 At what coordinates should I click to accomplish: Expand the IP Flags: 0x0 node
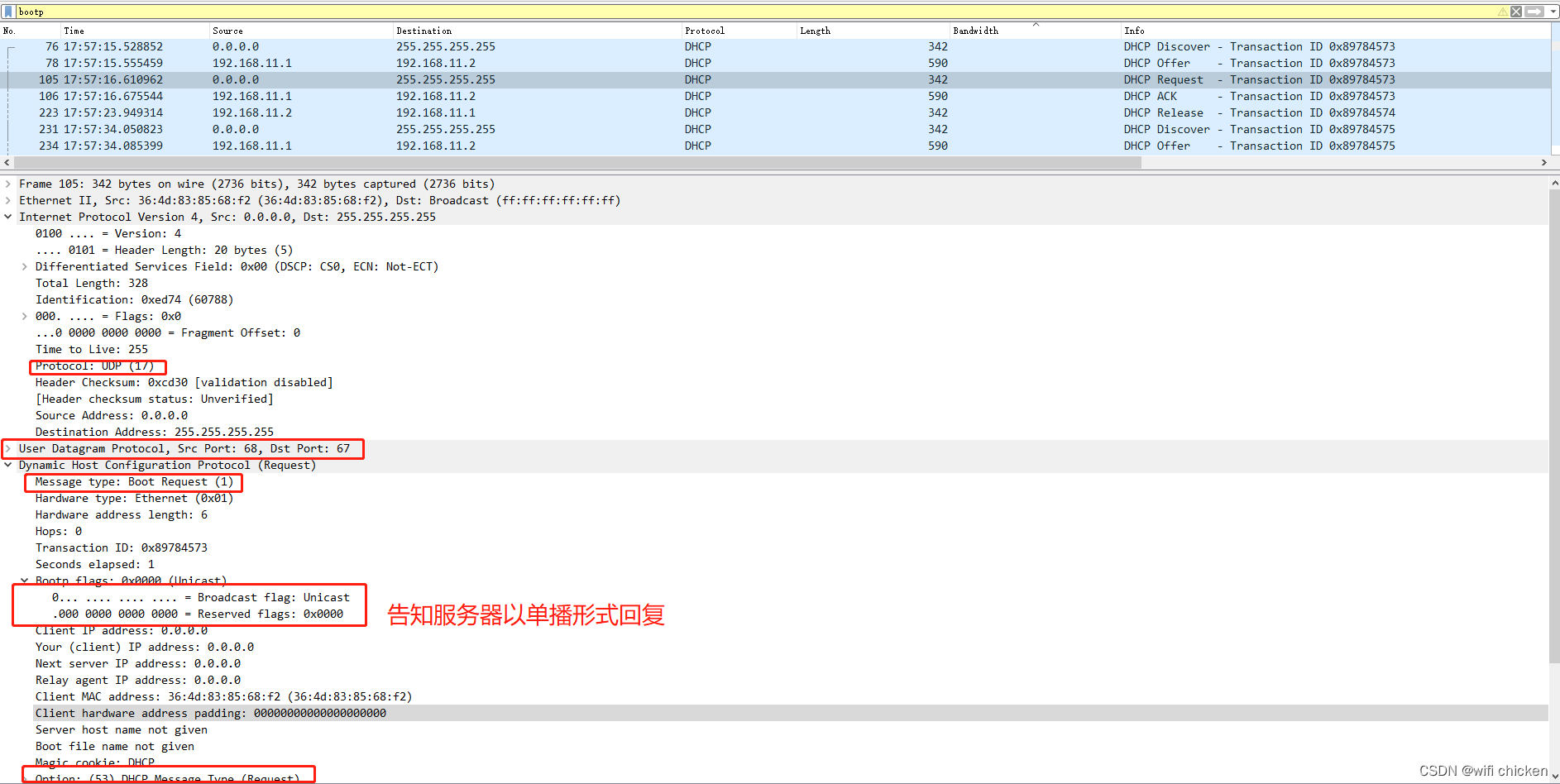point(25,316)
